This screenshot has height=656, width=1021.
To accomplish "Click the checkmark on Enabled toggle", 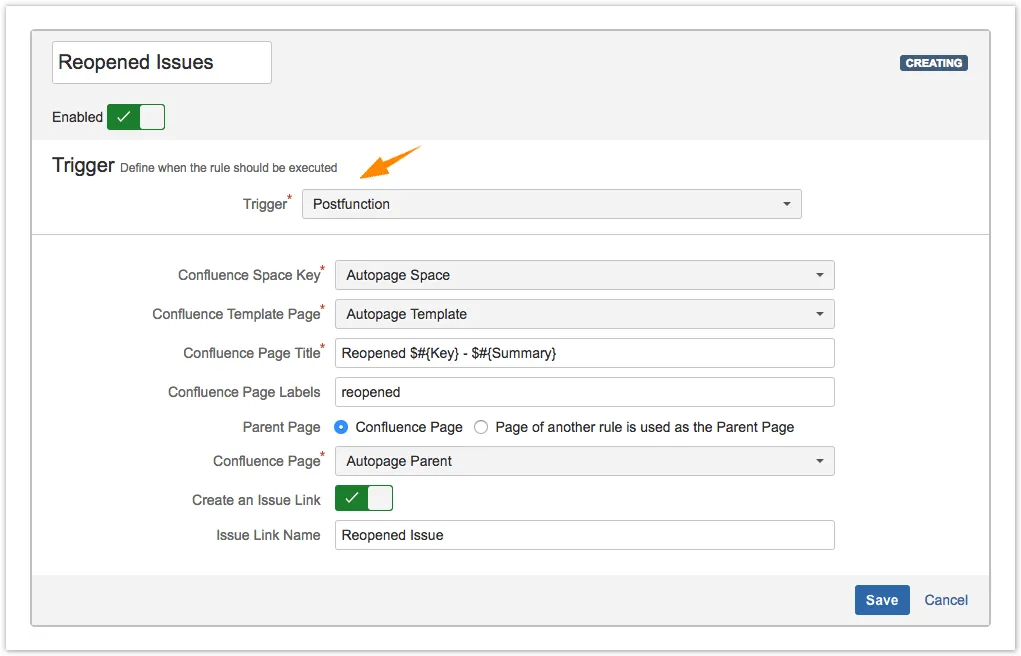I will (x=123, y=117).
